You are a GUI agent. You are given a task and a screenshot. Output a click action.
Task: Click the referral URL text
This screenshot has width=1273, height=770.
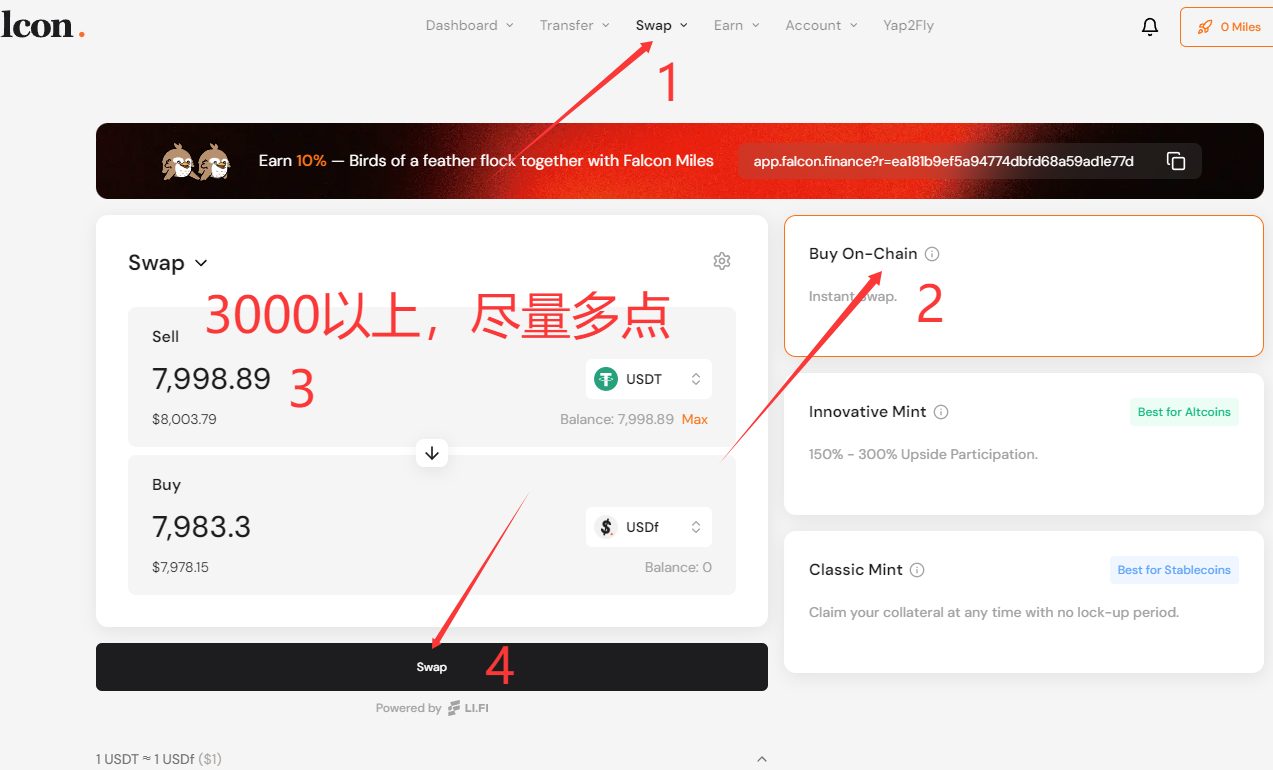(943, 161)
